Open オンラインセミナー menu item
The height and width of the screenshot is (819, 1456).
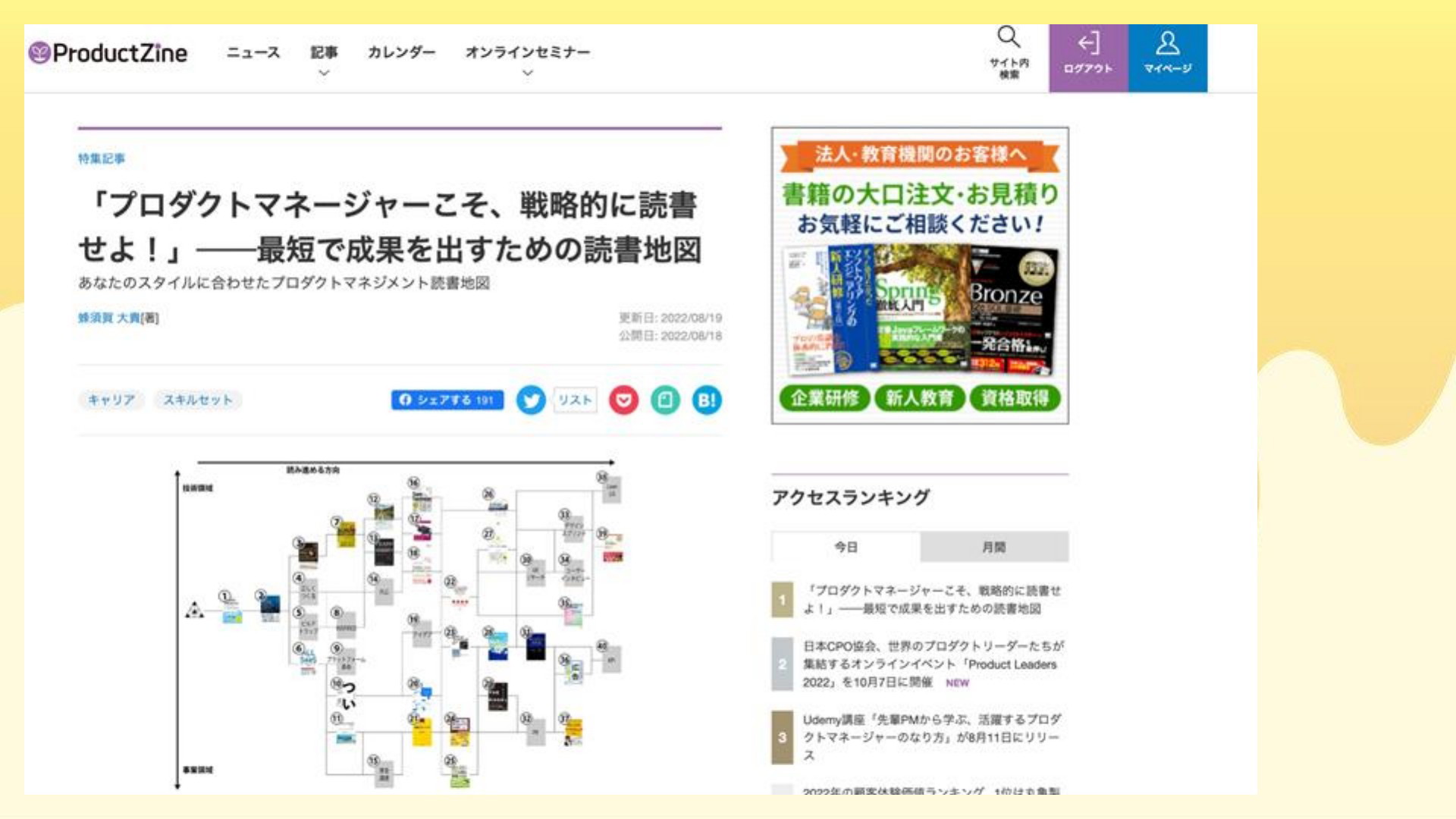point(528,52)
